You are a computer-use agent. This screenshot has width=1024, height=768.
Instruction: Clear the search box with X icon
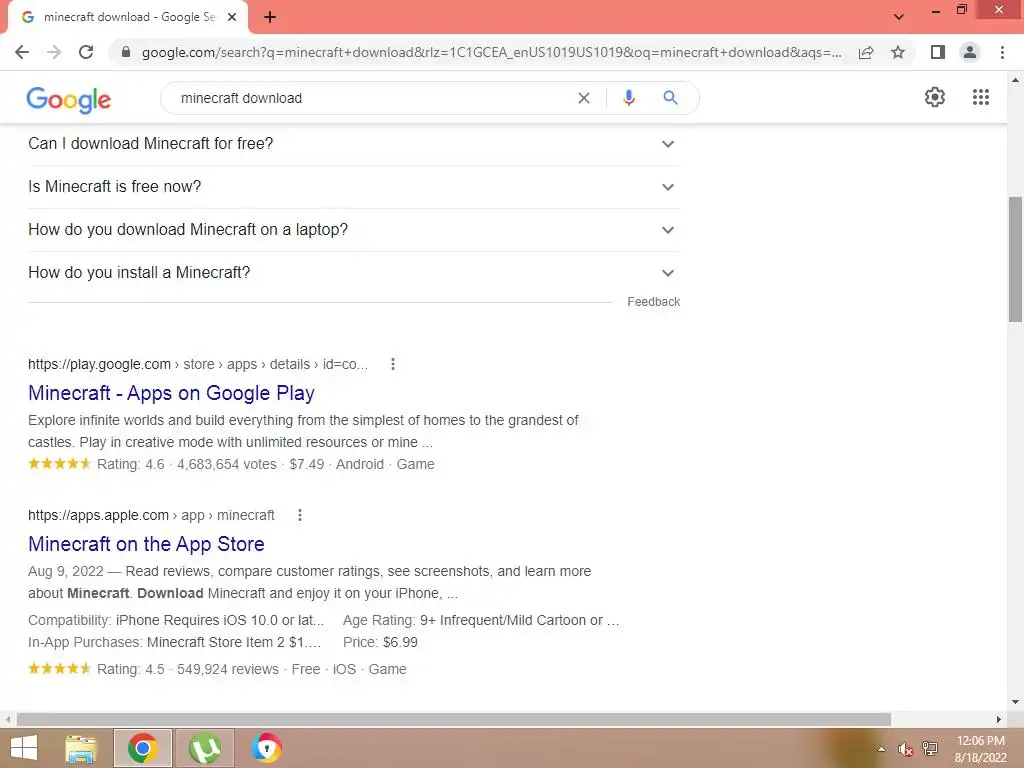pyautogui.click(x=584, y=98)
